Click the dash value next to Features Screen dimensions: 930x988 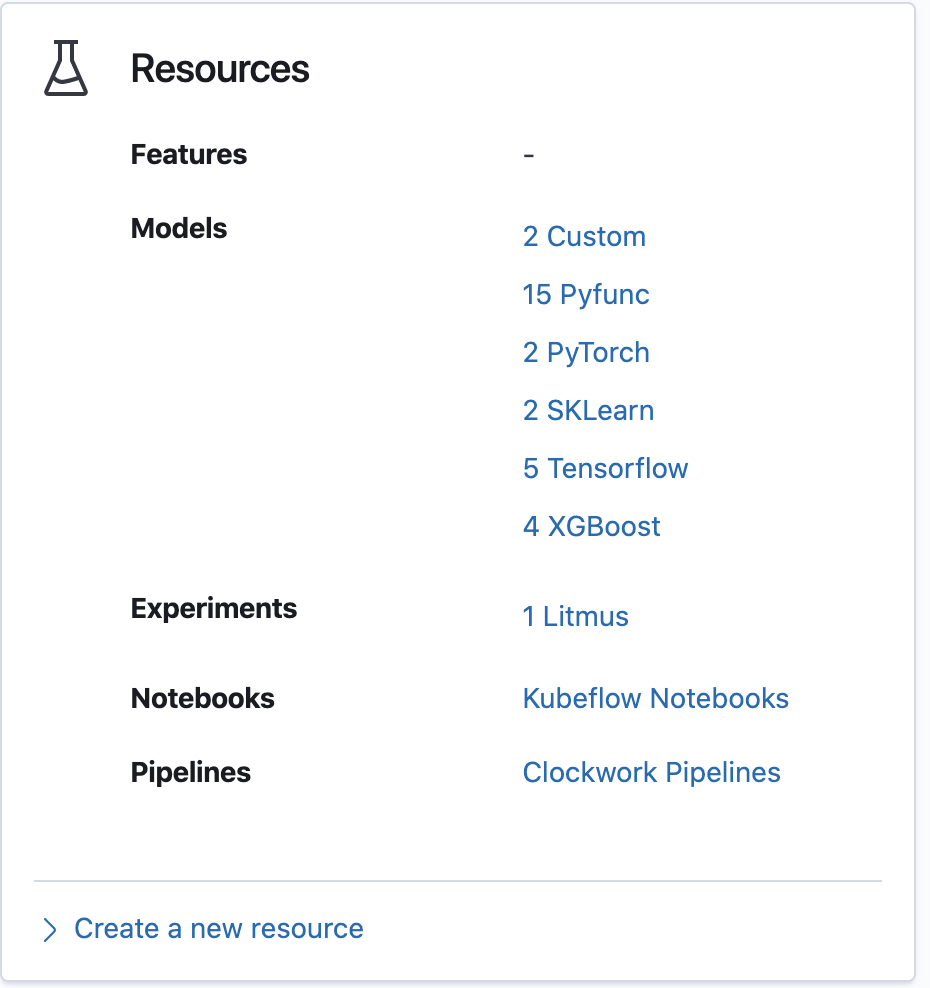click(529, 155)
